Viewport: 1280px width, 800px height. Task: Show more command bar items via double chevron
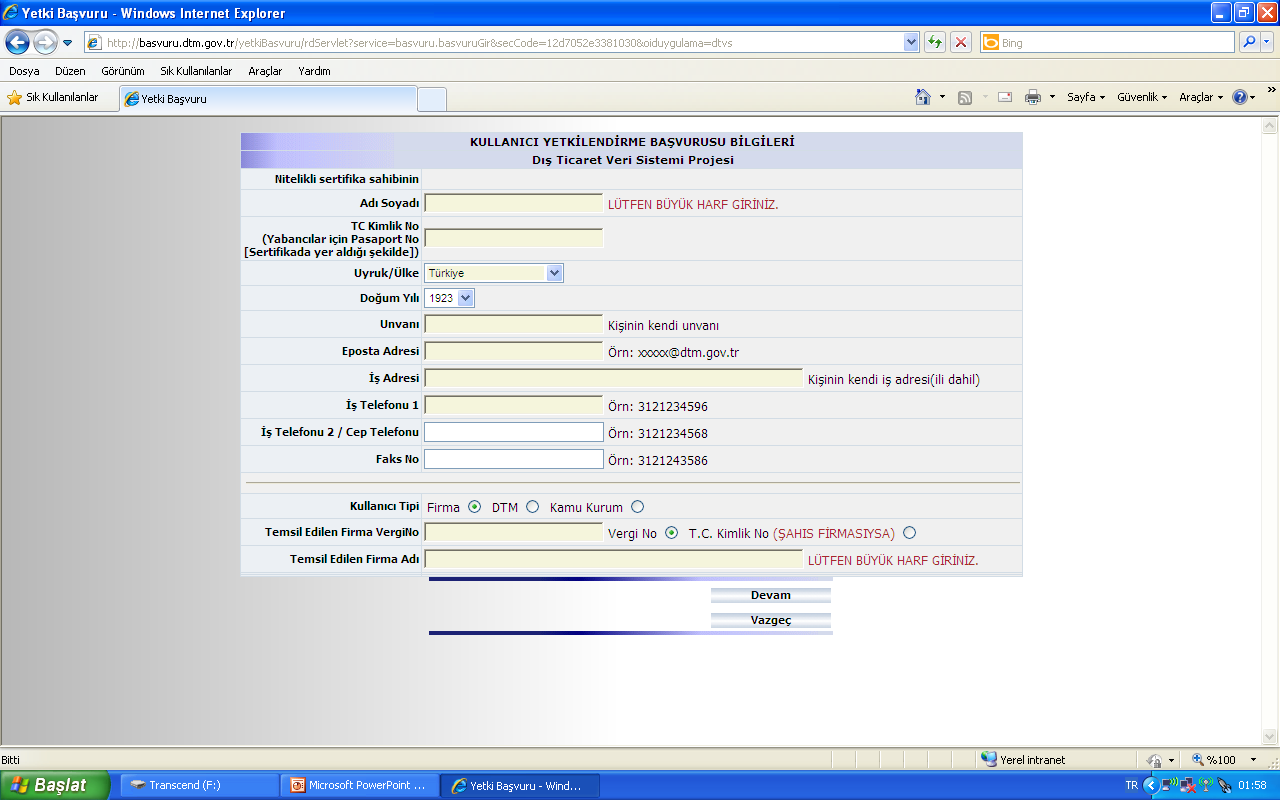pyautogui.click(x=1271, y=89)
